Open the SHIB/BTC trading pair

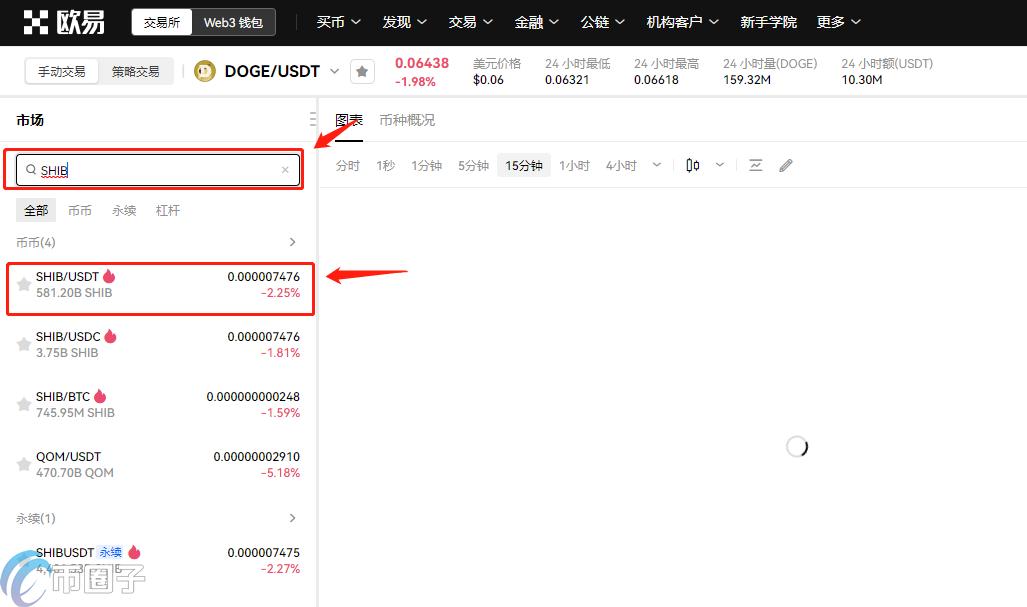[158, 404]
